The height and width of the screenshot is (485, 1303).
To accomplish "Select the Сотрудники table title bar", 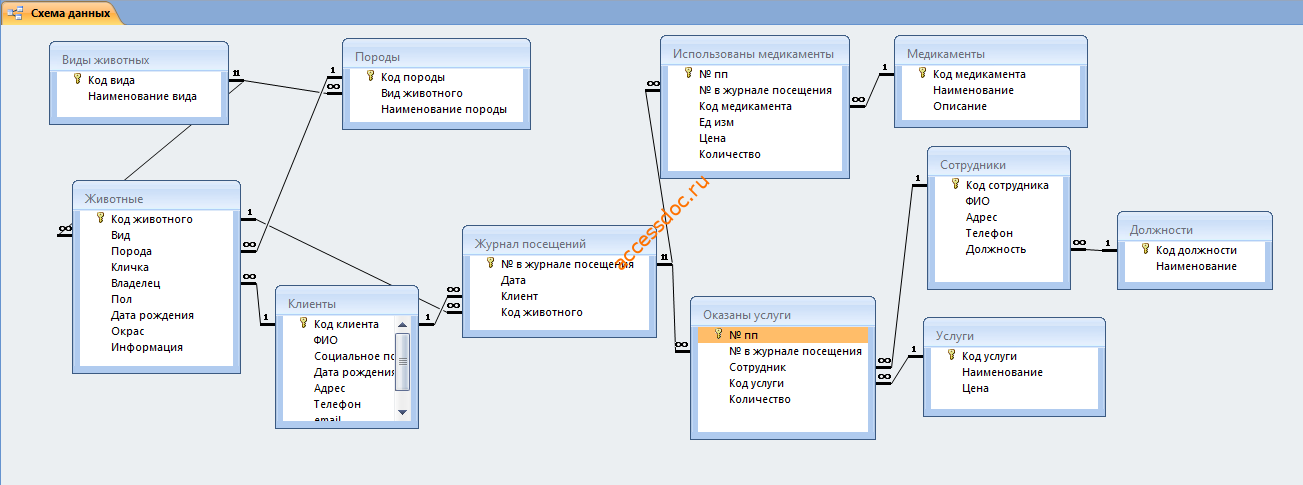I will pyautogui.click(x=999, y=164).
